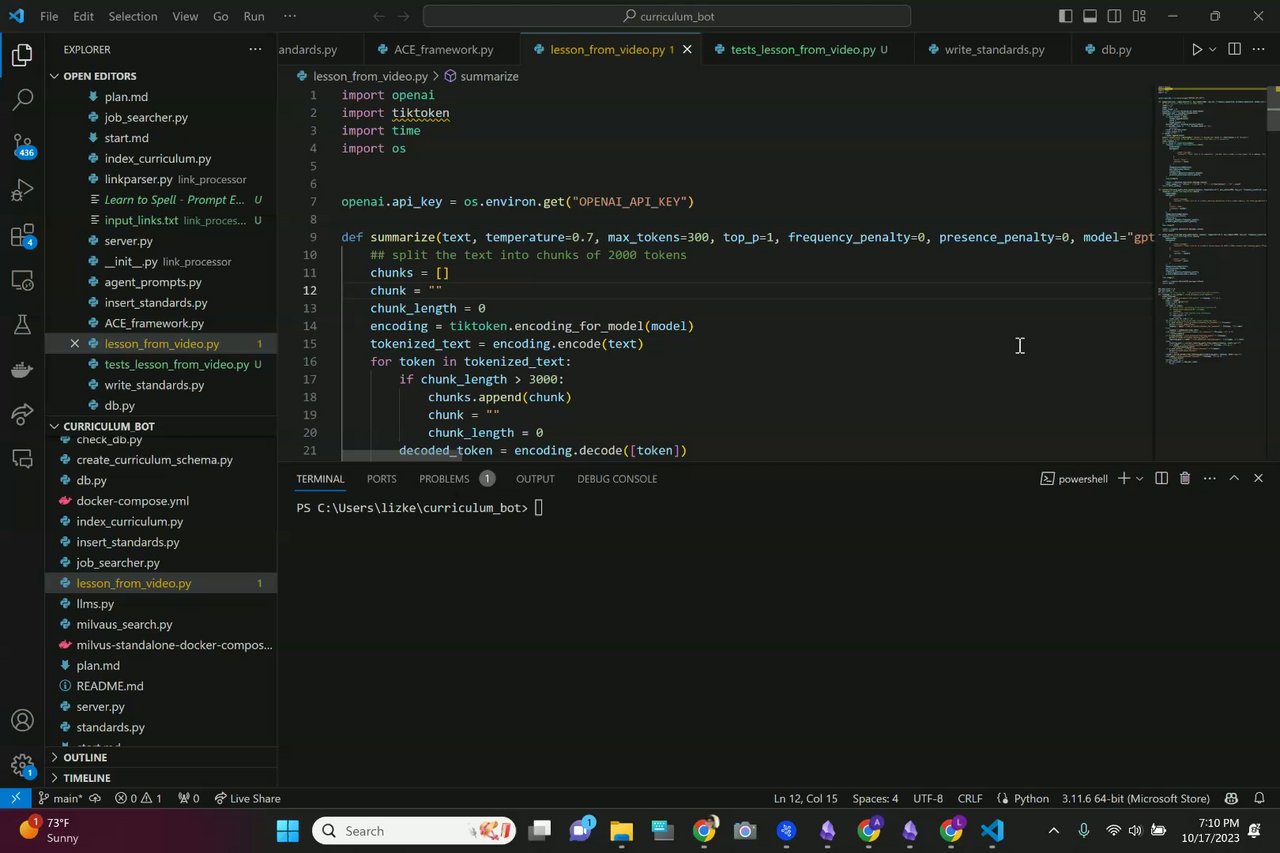Toggle the secondary side bar
Image resolution: width=1280 pixels, height=853 pixels.
(1114, 16)
